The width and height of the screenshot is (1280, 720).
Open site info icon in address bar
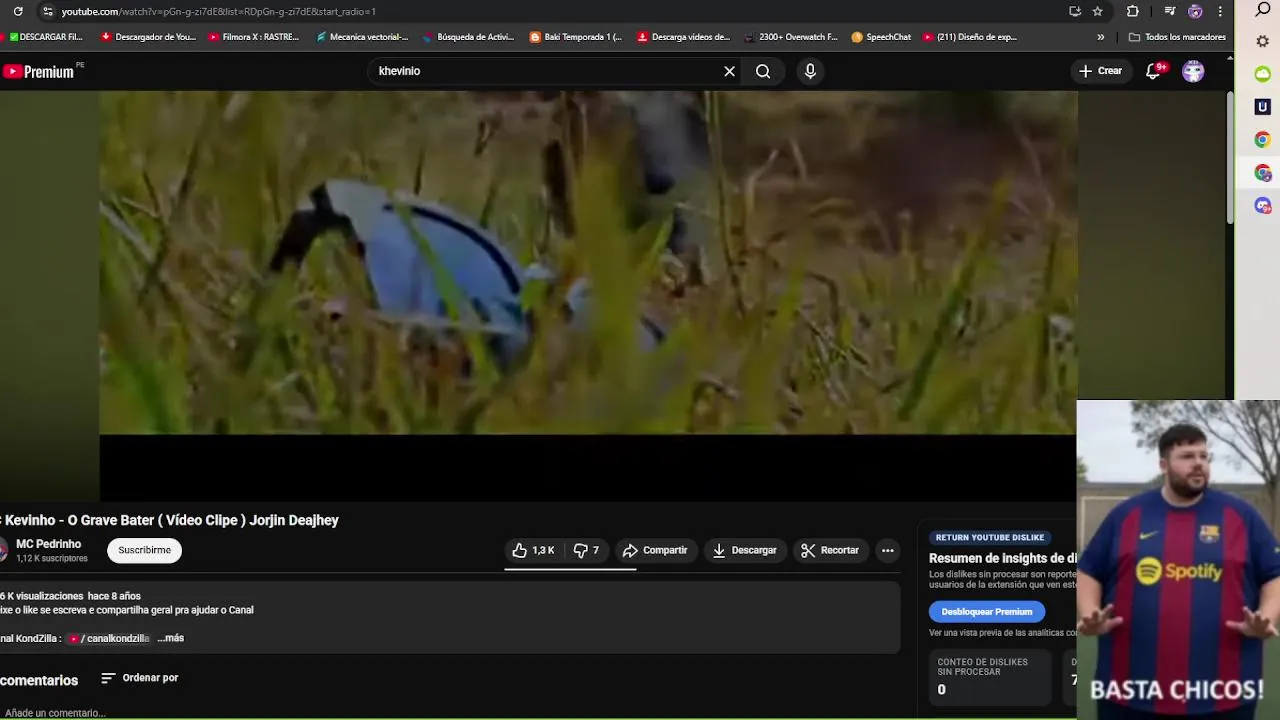[x=47, y=11]
